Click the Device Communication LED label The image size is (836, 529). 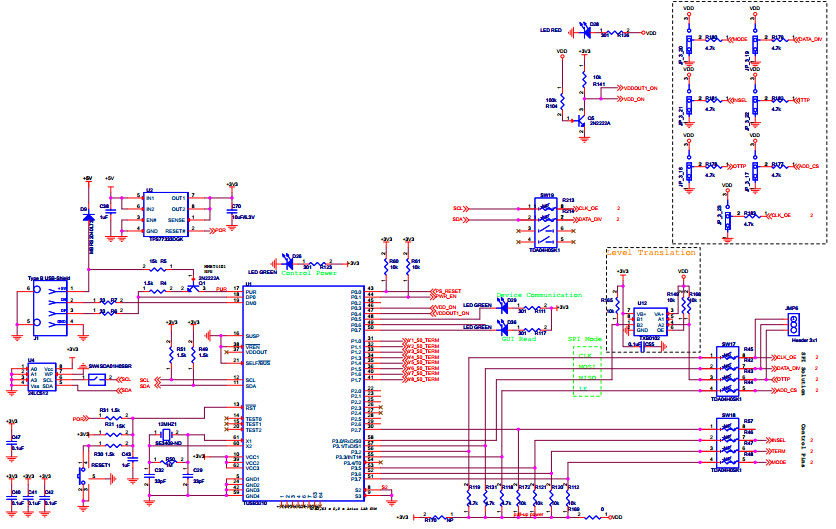coord(538,295)
